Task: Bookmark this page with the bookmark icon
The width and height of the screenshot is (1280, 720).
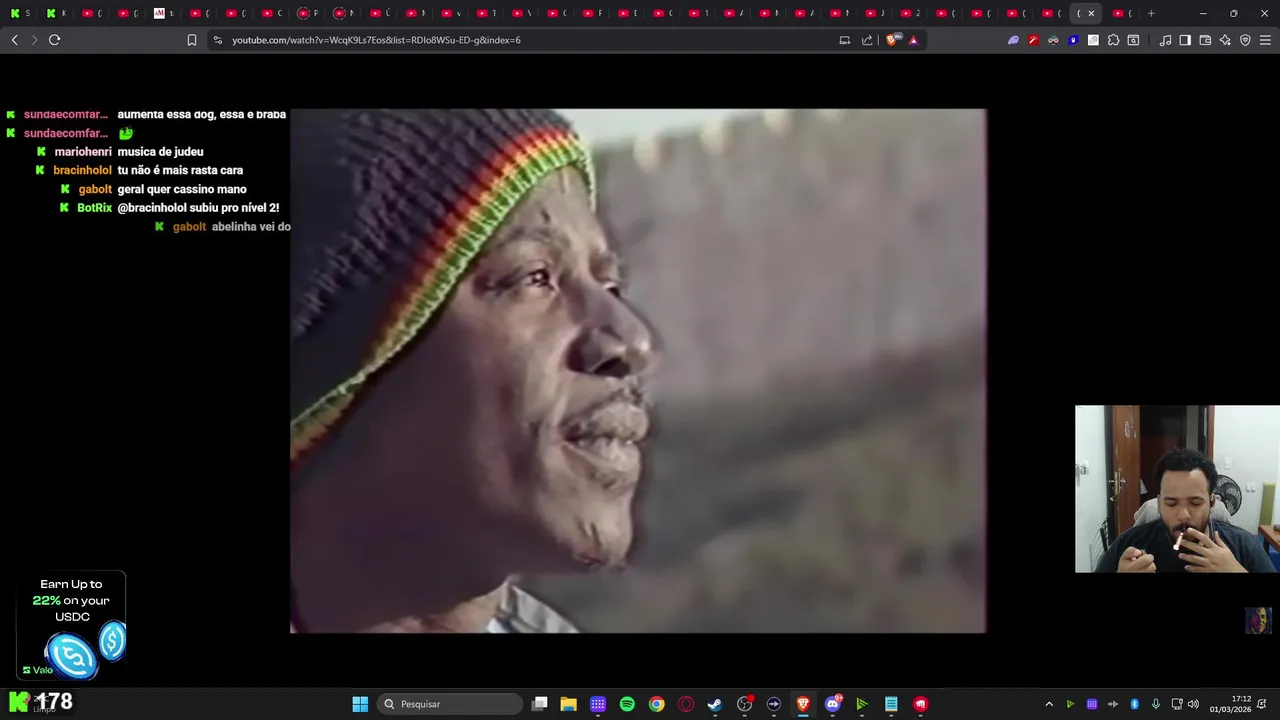Action: point(192,40)
